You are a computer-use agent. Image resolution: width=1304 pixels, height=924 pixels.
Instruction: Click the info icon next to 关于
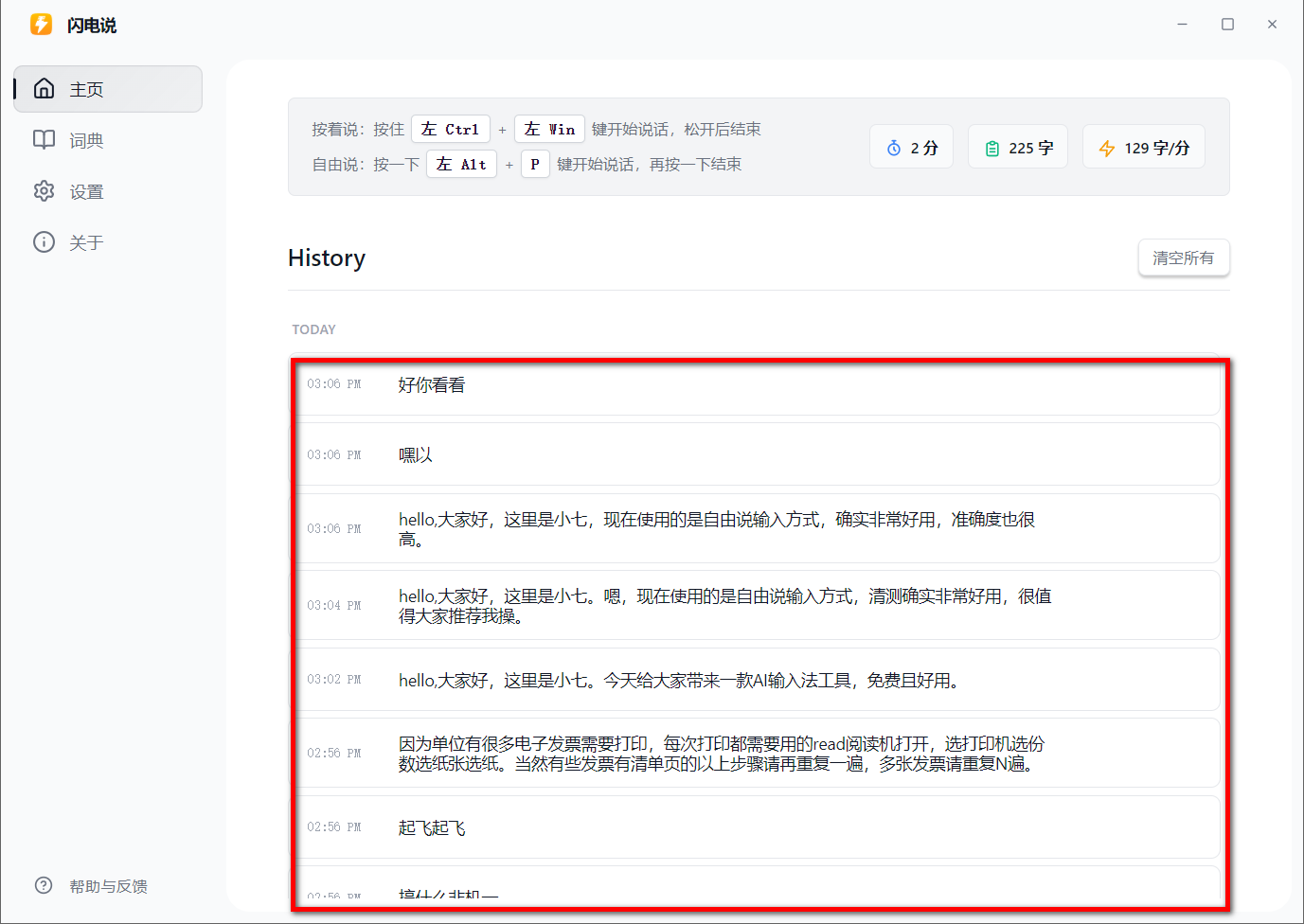44,241
